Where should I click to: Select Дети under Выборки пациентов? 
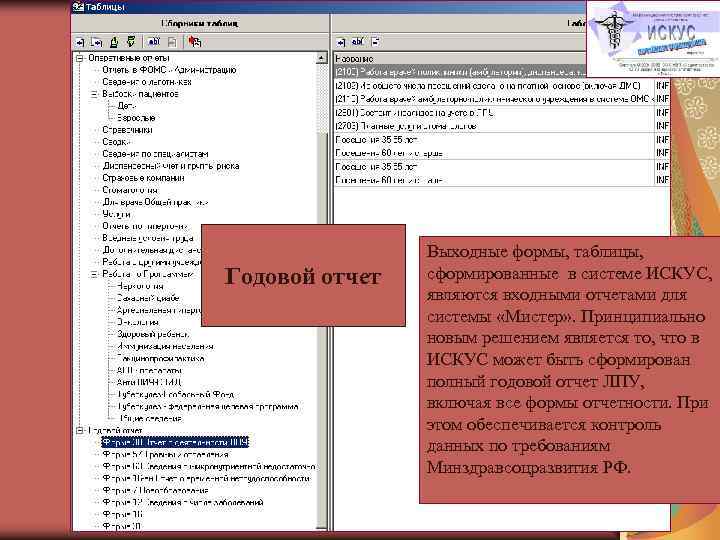[x=126, y=106]
